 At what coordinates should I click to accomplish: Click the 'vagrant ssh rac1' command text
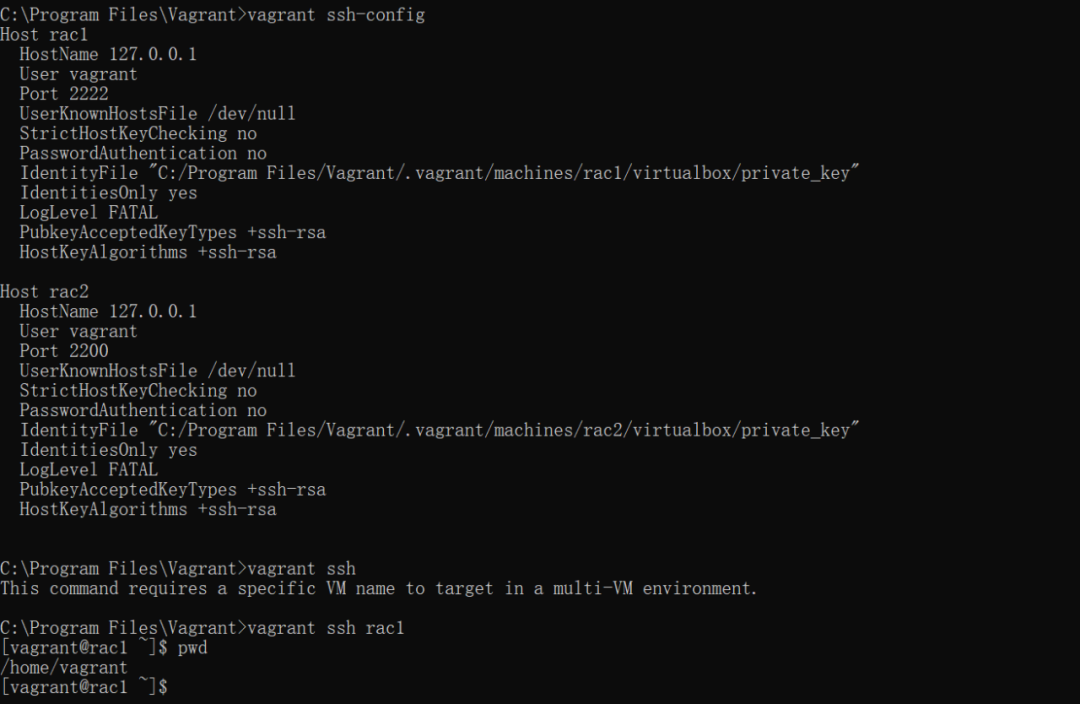(326, 628)
